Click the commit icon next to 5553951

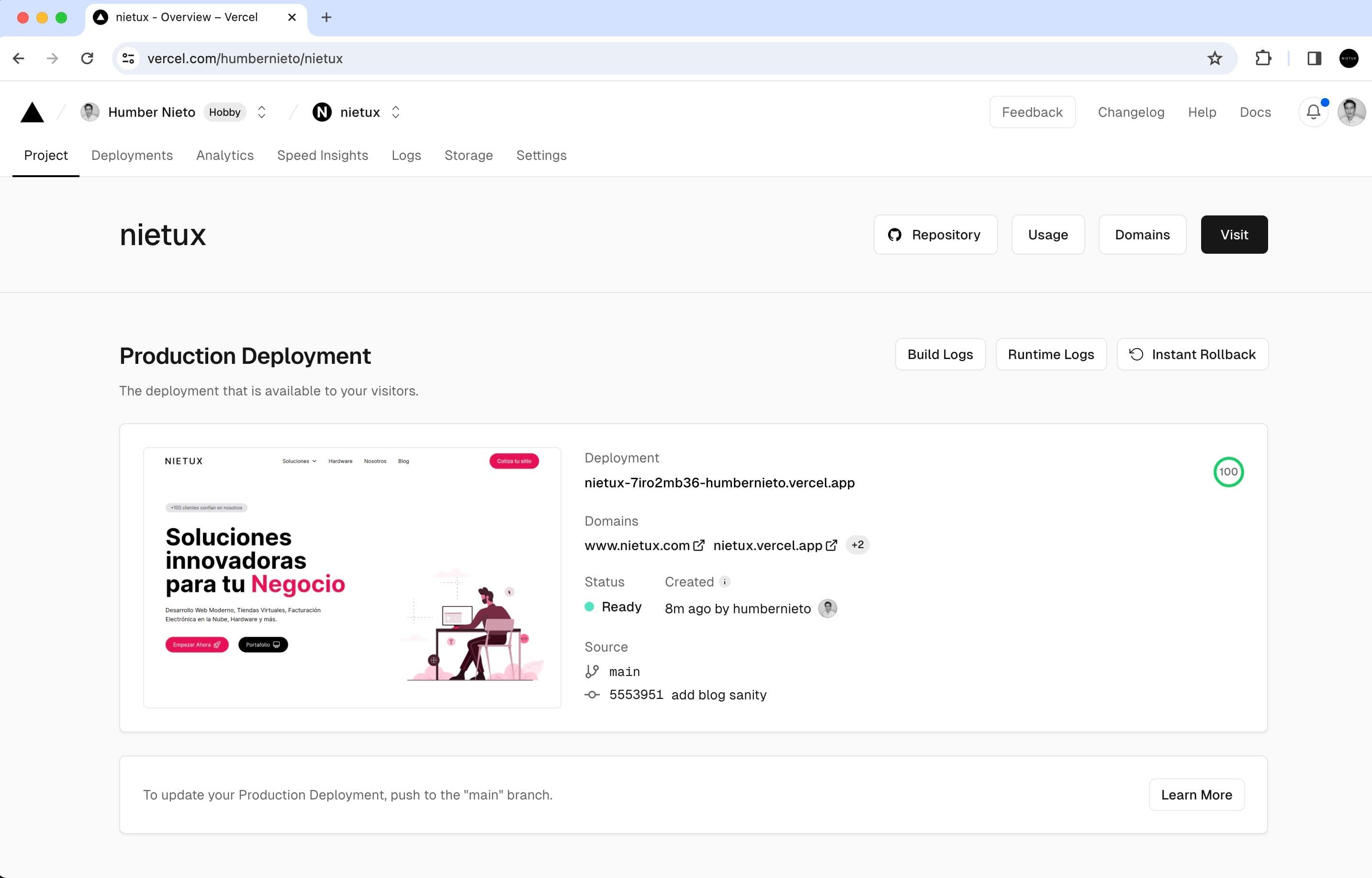[x=592, y=695]
